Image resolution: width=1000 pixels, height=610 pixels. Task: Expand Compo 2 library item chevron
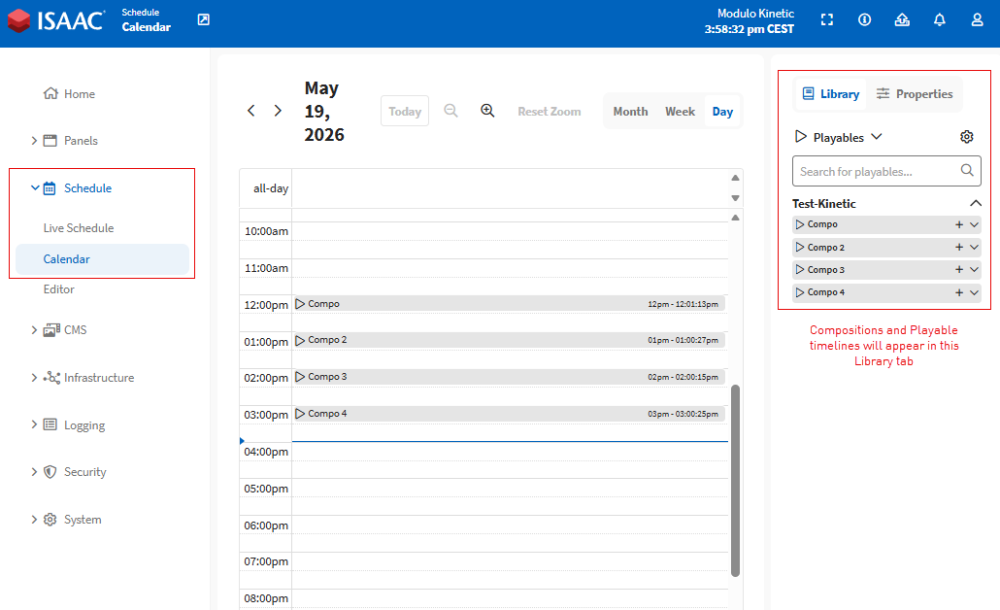point(974,247)
